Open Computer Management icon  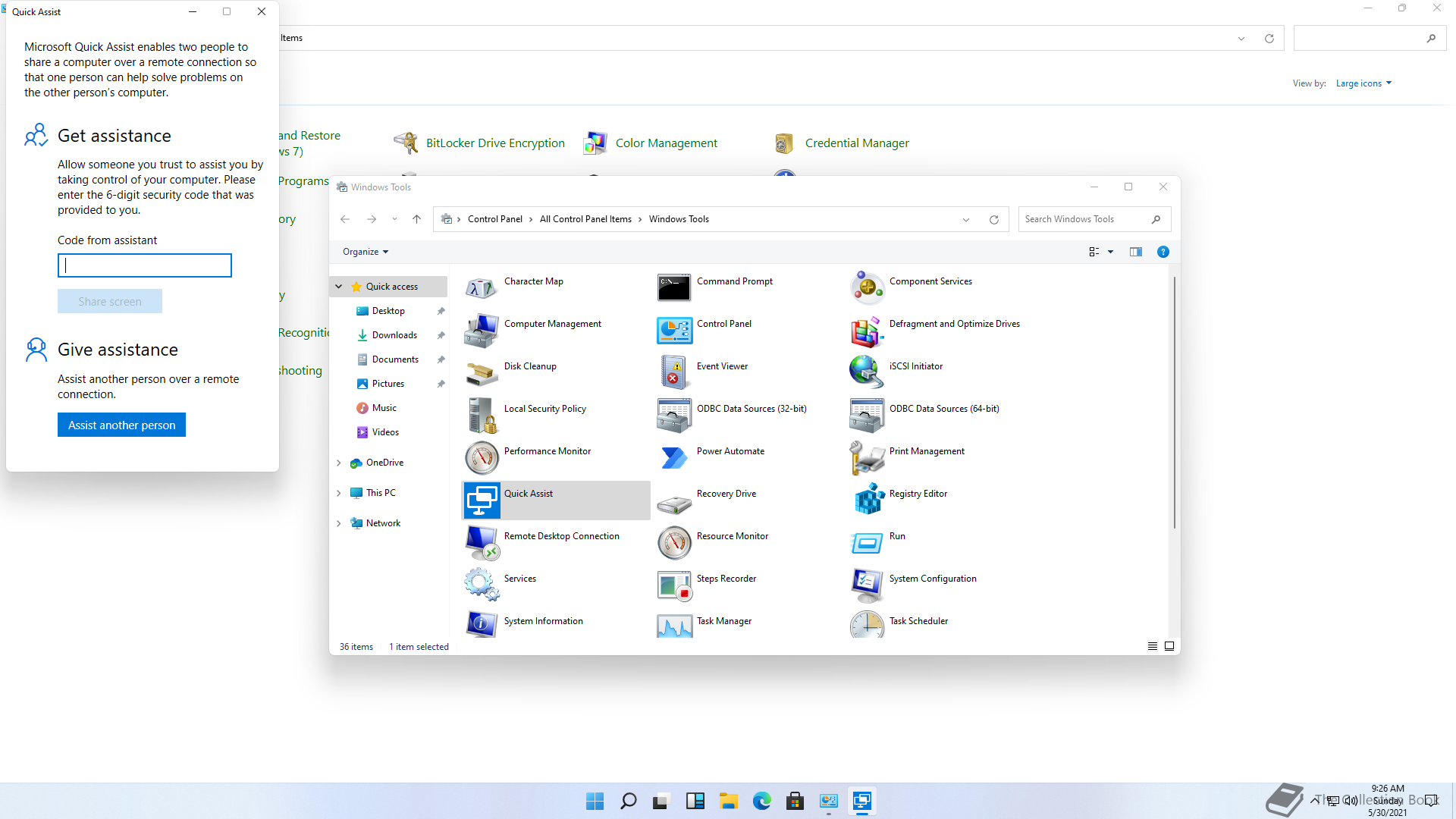(x=481, y=331)
